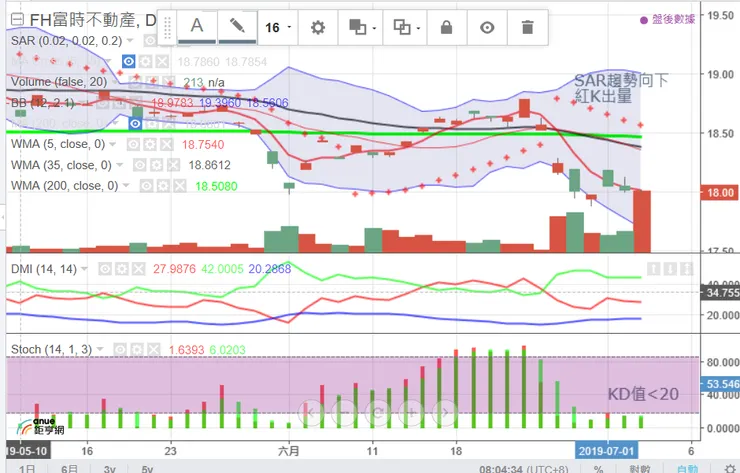Viewport: 740px width, 473px height.
Task: Open drawing settings gear in floating toolbar
Action: pyautogui.click(x=318, y=27)
